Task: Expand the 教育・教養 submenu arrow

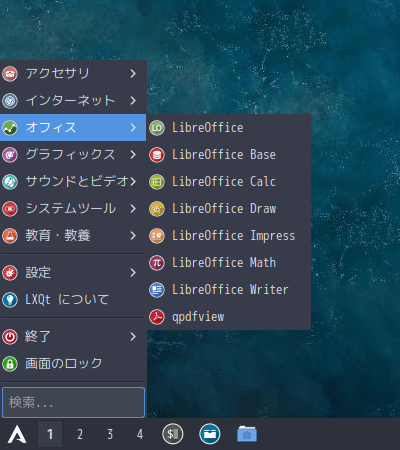Action: (x=133, y=235)
